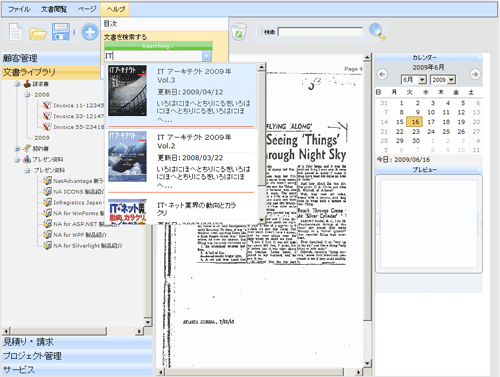Click tree panel scroll right arrow
500x377 pixels.
coord(140,331)
